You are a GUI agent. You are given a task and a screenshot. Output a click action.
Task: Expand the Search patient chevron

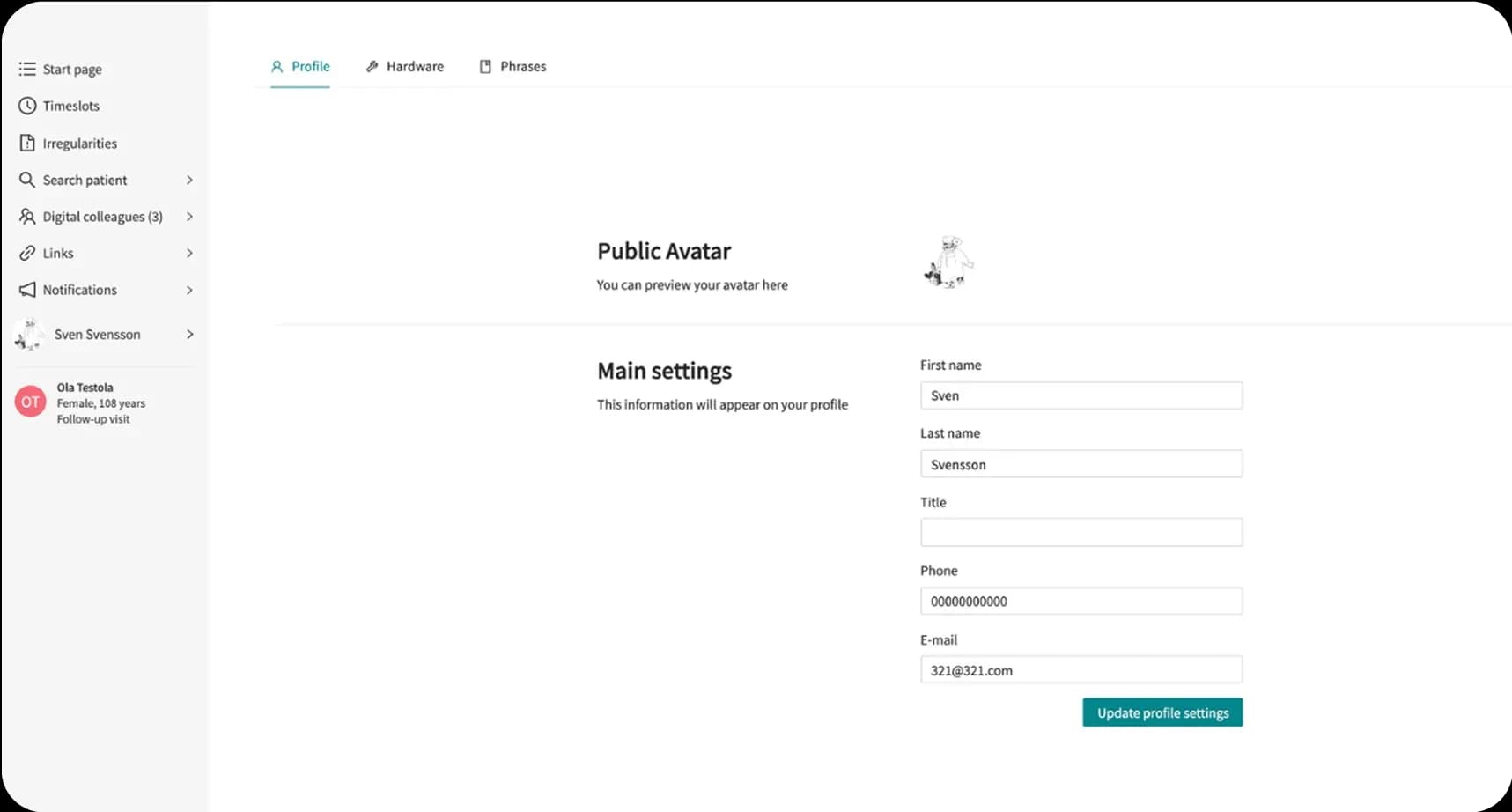pos(189,180)
